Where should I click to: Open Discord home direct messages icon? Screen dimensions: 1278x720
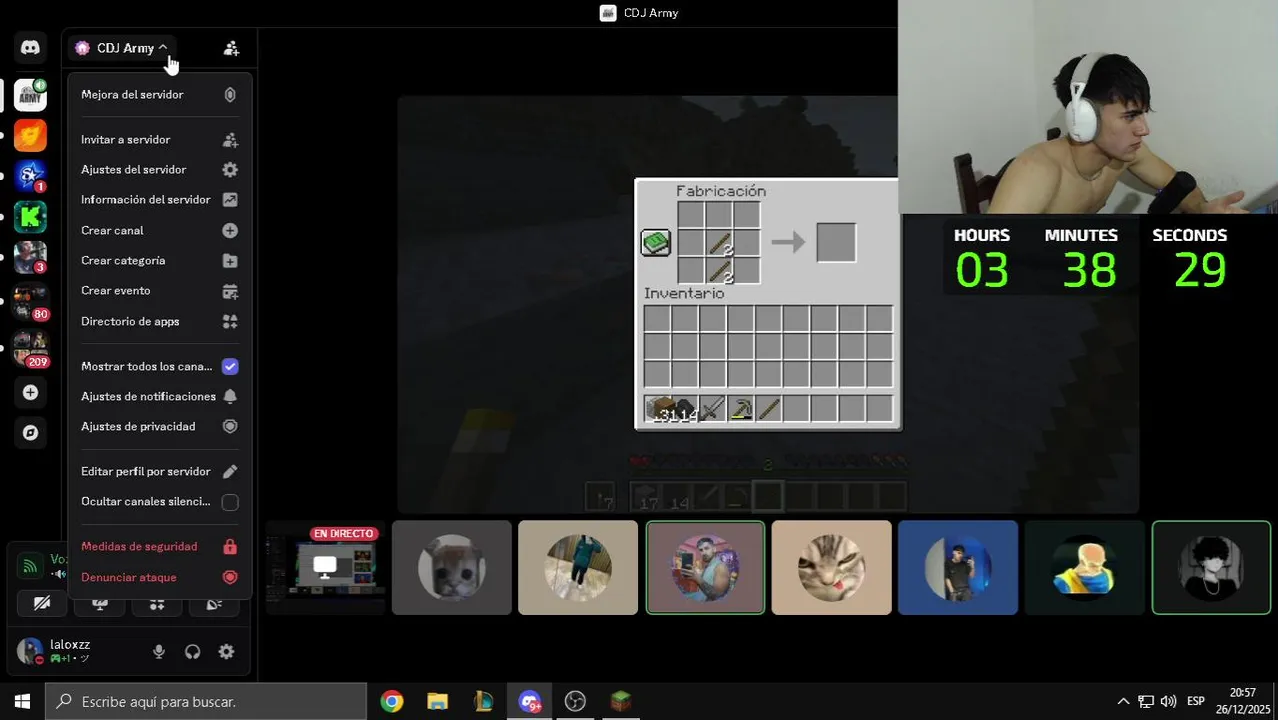click(x=30, y=47)
